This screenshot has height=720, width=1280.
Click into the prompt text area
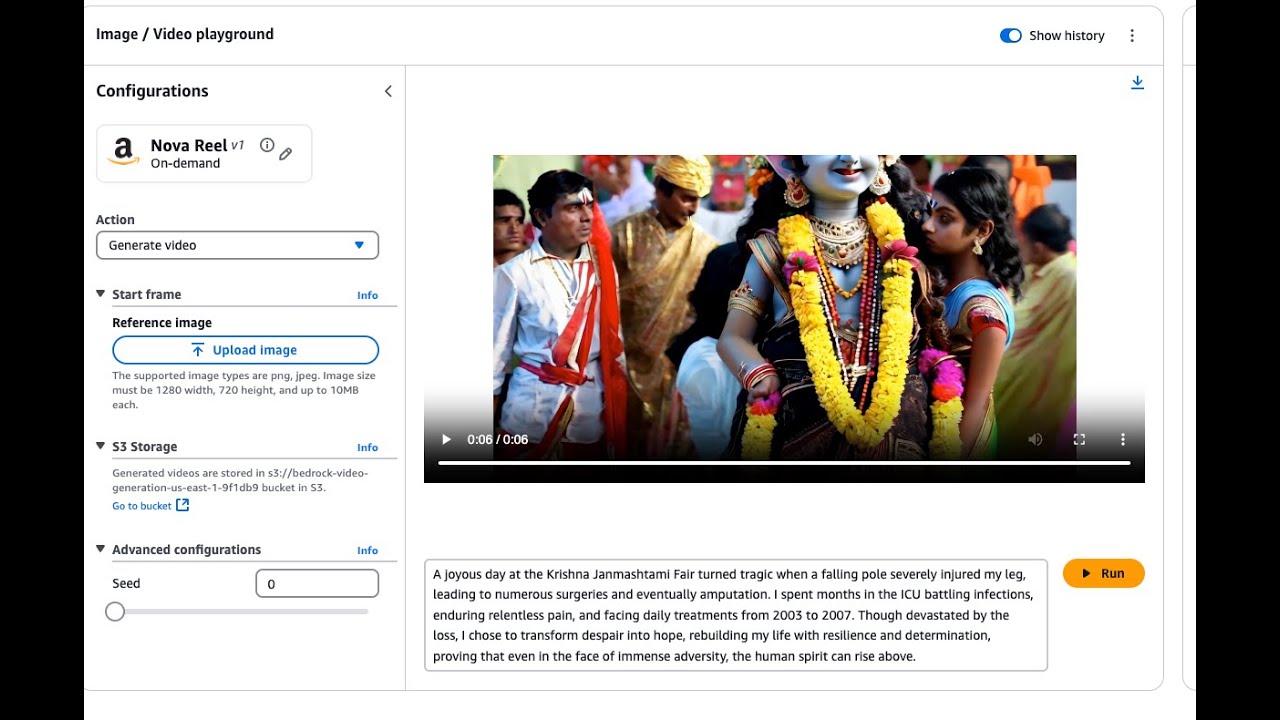[736, 615]
